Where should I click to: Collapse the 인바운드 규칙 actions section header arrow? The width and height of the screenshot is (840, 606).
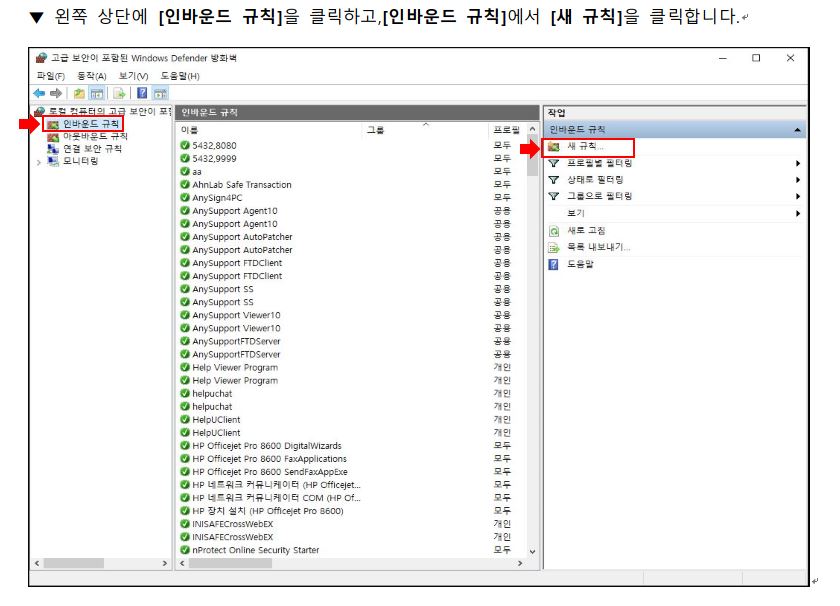pos(797,130)
